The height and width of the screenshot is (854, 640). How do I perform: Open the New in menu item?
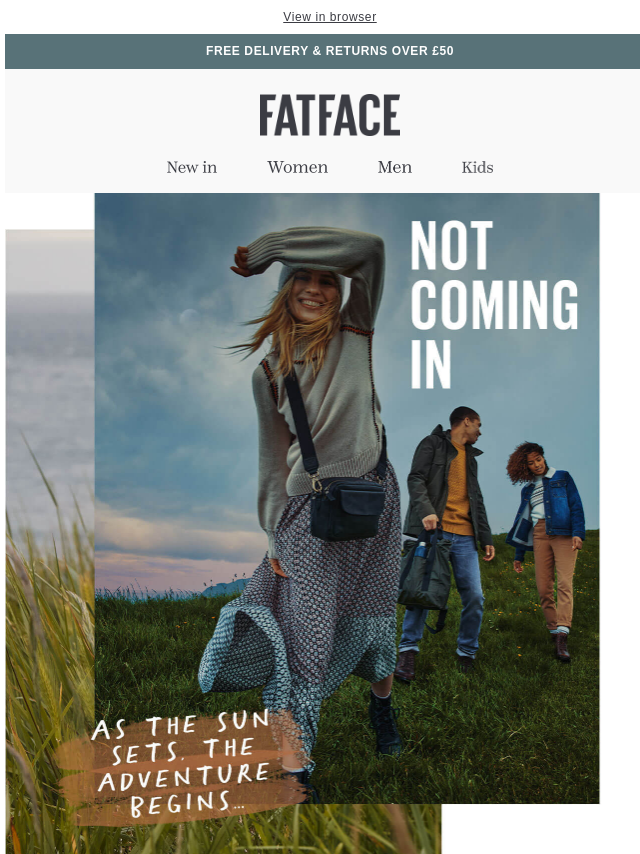tap(192, 167)
